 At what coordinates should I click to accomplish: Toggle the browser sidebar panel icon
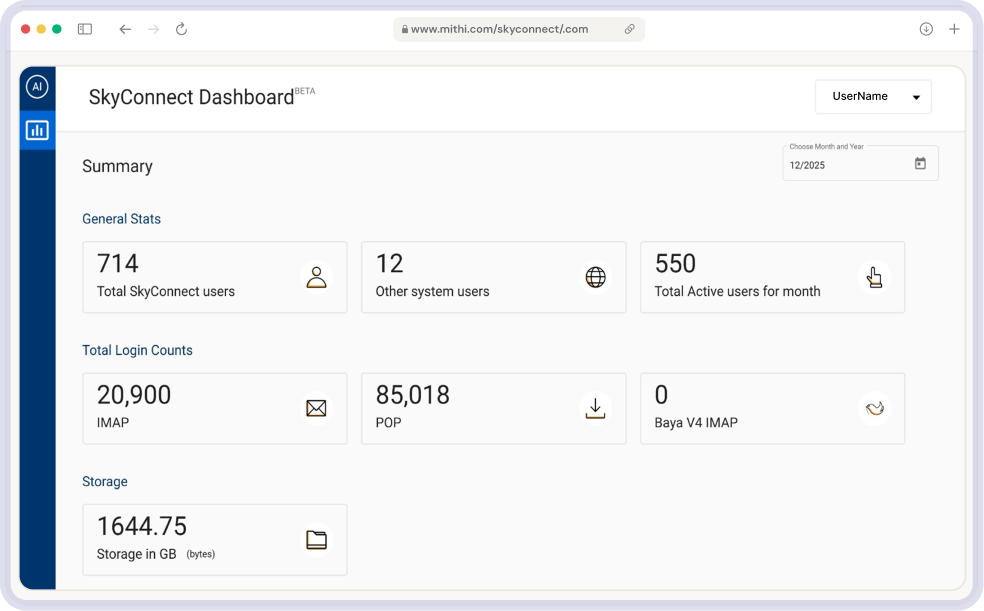pos(85,29)
